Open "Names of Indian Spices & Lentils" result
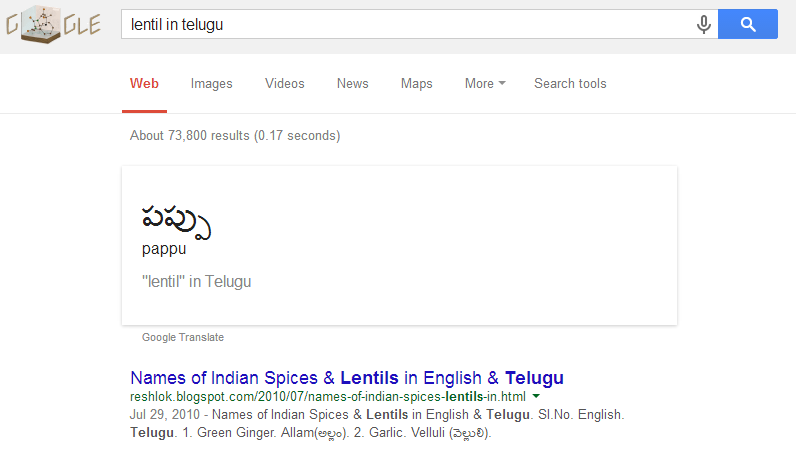The height and width of the screenshot is (454, 796). tap(347, 378)
